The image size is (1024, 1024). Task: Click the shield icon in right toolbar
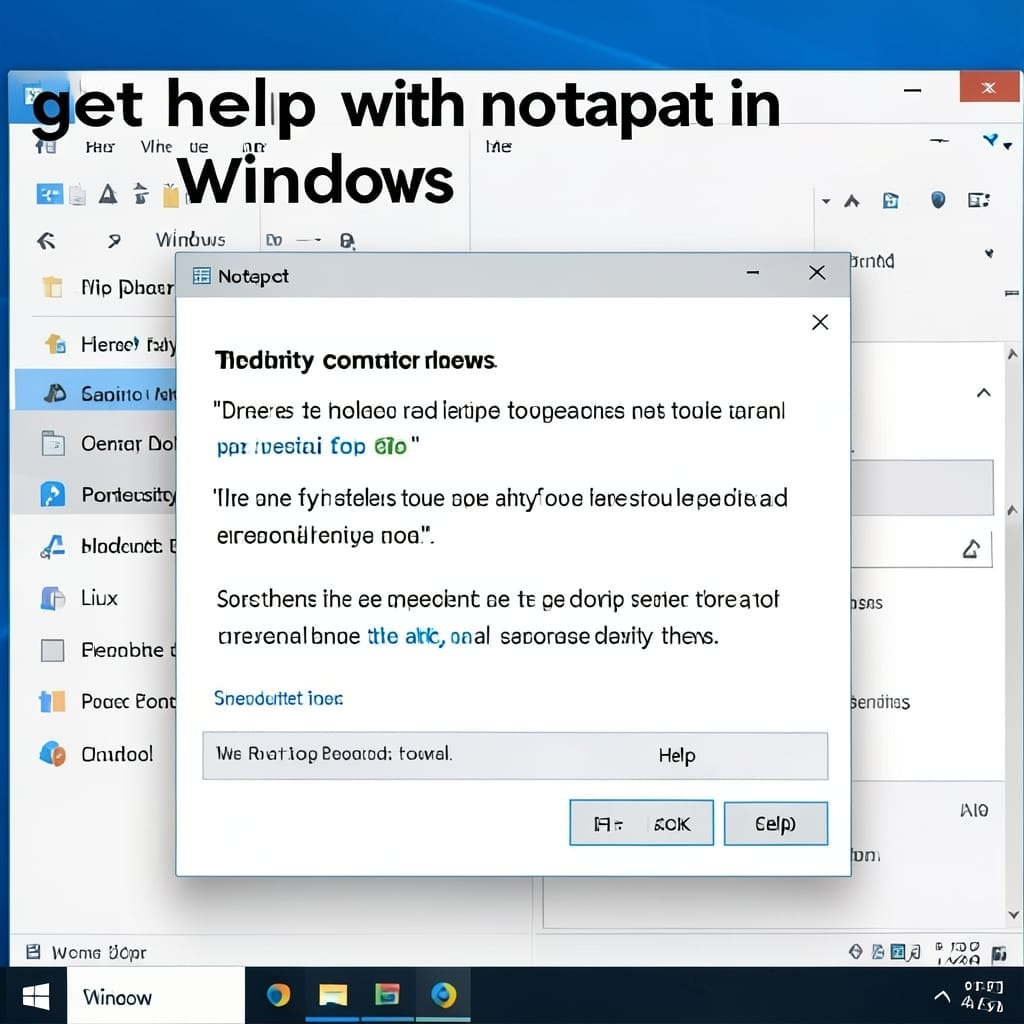(938, 199)
